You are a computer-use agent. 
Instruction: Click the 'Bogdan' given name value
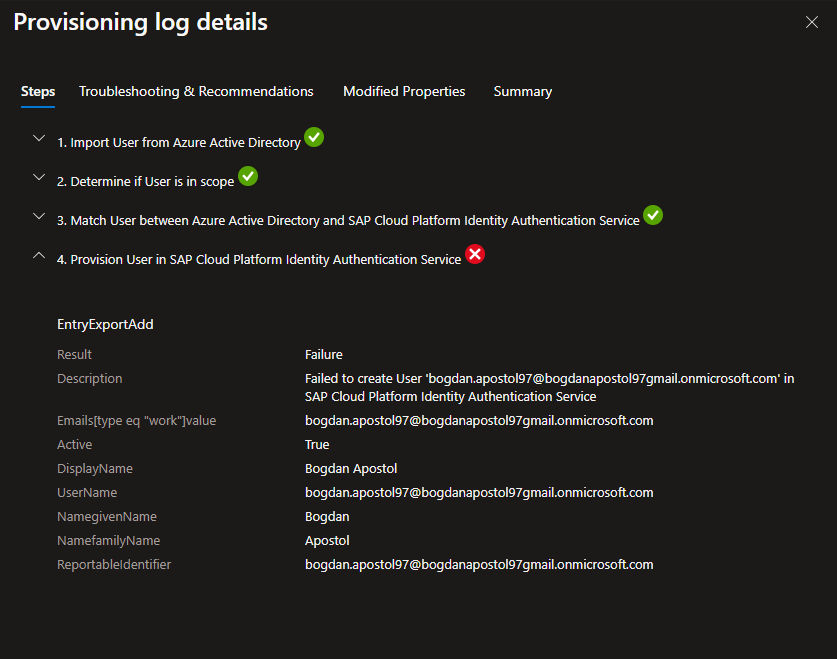point(327,517)
